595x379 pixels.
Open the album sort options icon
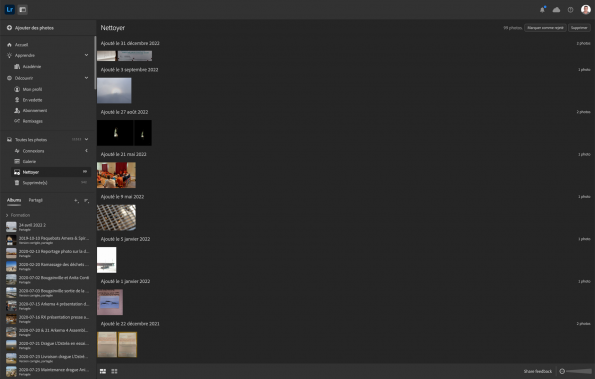tap(87, 200)
